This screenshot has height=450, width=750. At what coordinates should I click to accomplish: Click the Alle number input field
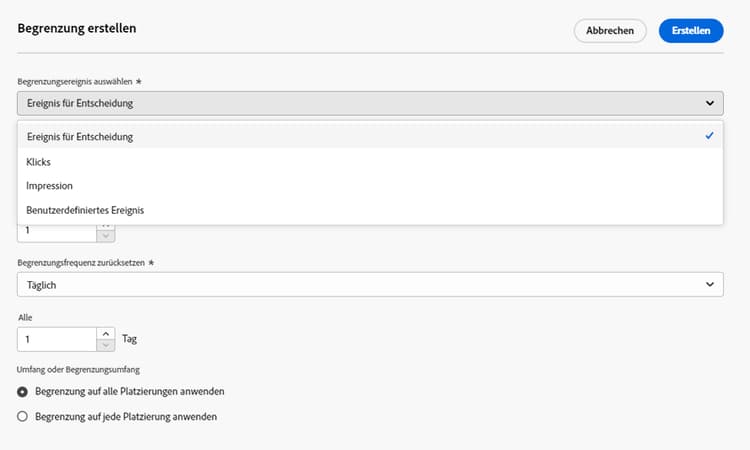(57, 339)
